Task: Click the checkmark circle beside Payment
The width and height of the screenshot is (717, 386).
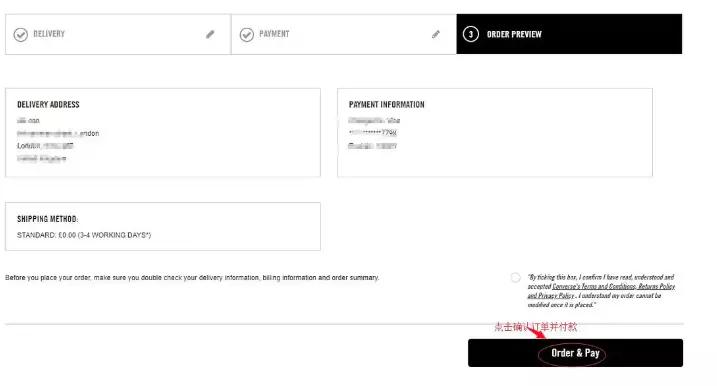Action: tap(246, 35)
